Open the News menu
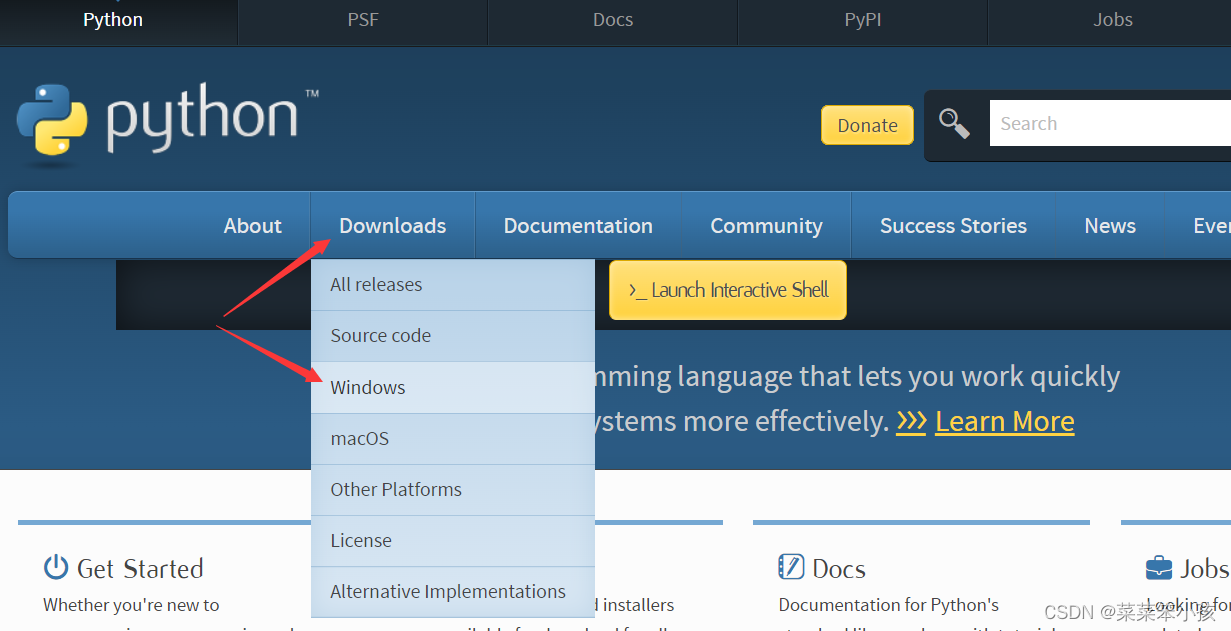The image size is (1231, 631). (x=1110, y=226)
